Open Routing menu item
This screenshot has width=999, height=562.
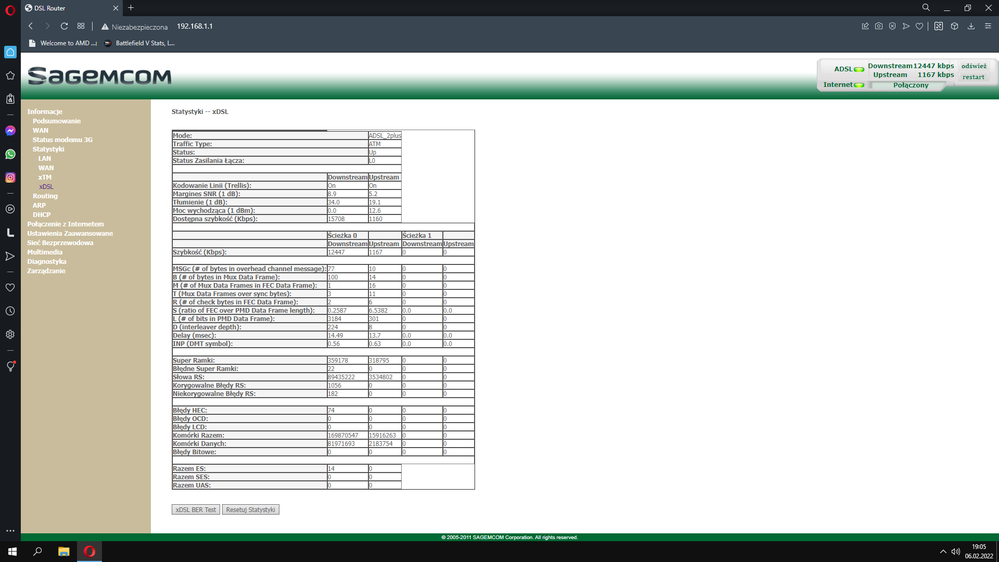(x=45, y=196)
